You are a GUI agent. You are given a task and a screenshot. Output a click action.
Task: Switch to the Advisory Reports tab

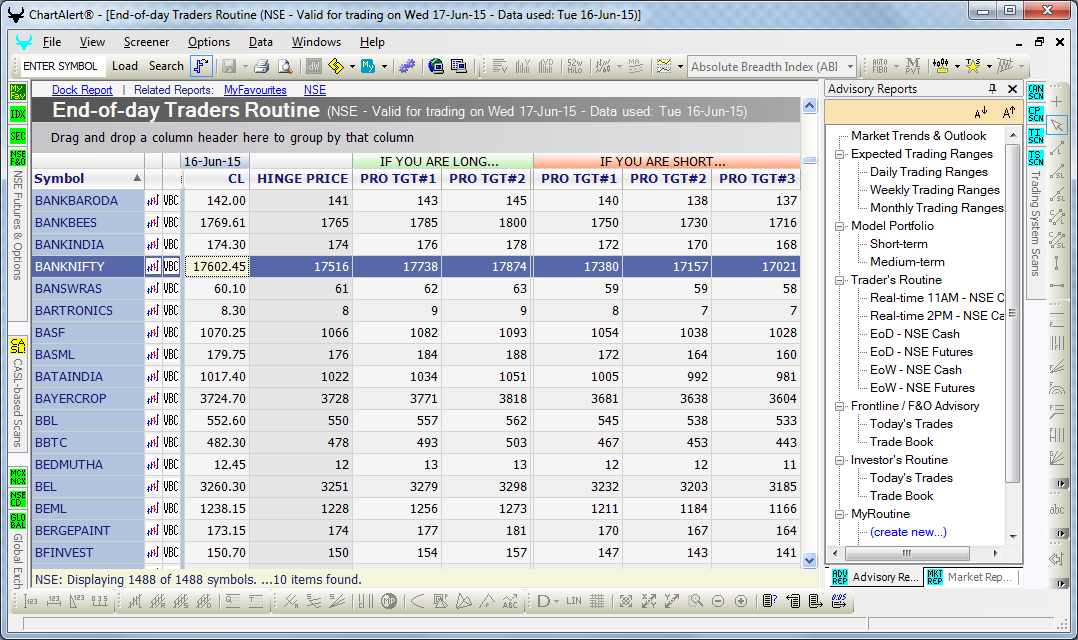(876, 577)
